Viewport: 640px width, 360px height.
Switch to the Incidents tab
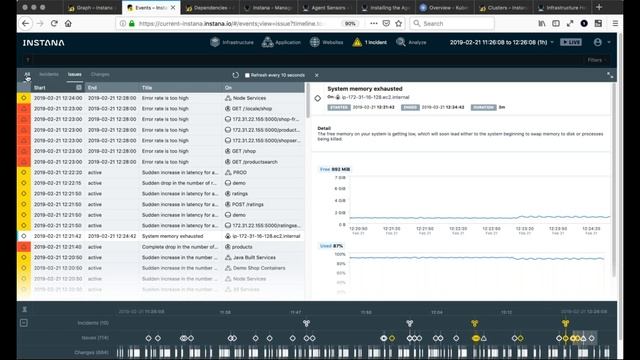tap(49, 74)
